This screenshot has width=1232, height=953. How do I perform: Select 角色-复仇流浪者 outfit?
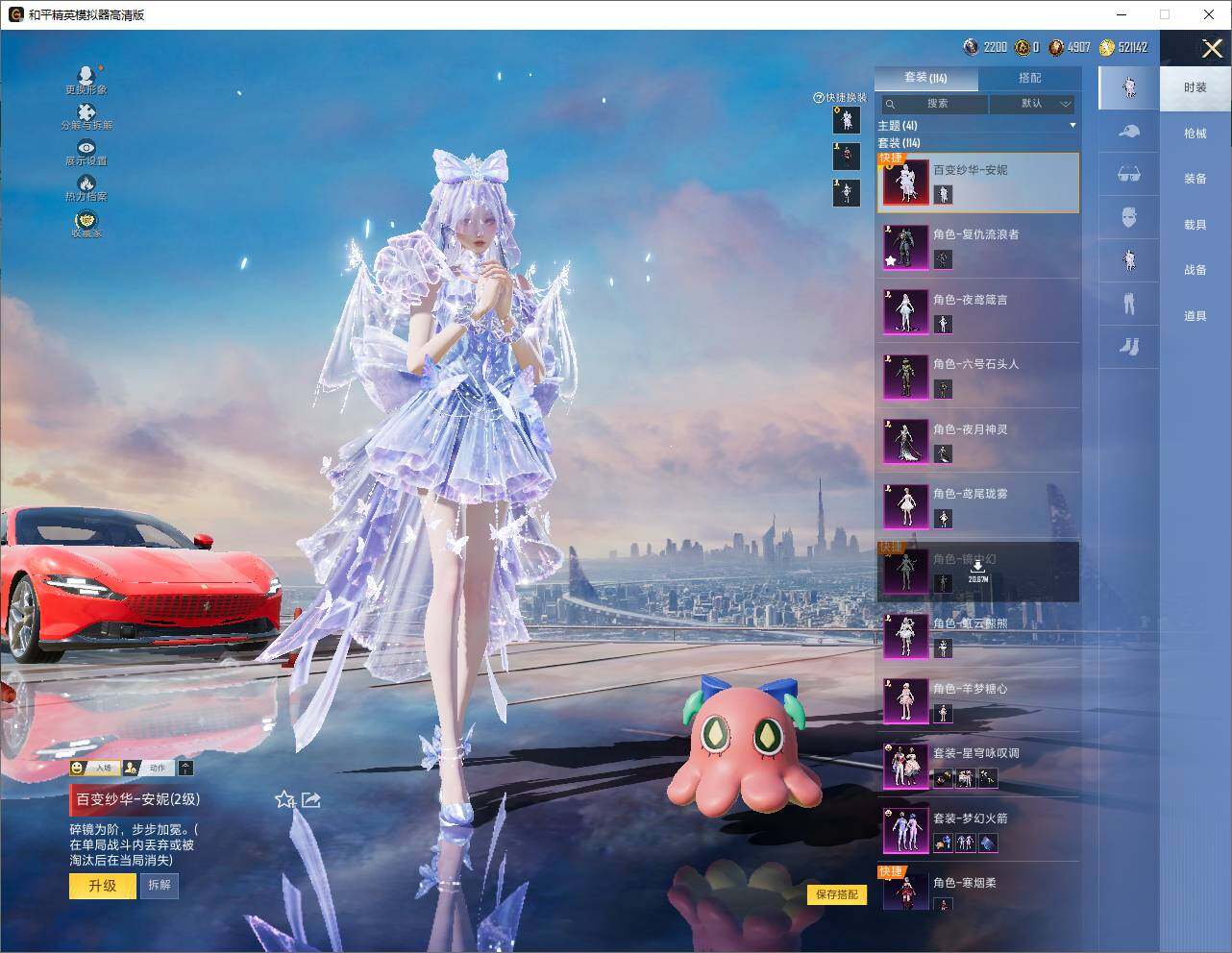coord(977,246)
